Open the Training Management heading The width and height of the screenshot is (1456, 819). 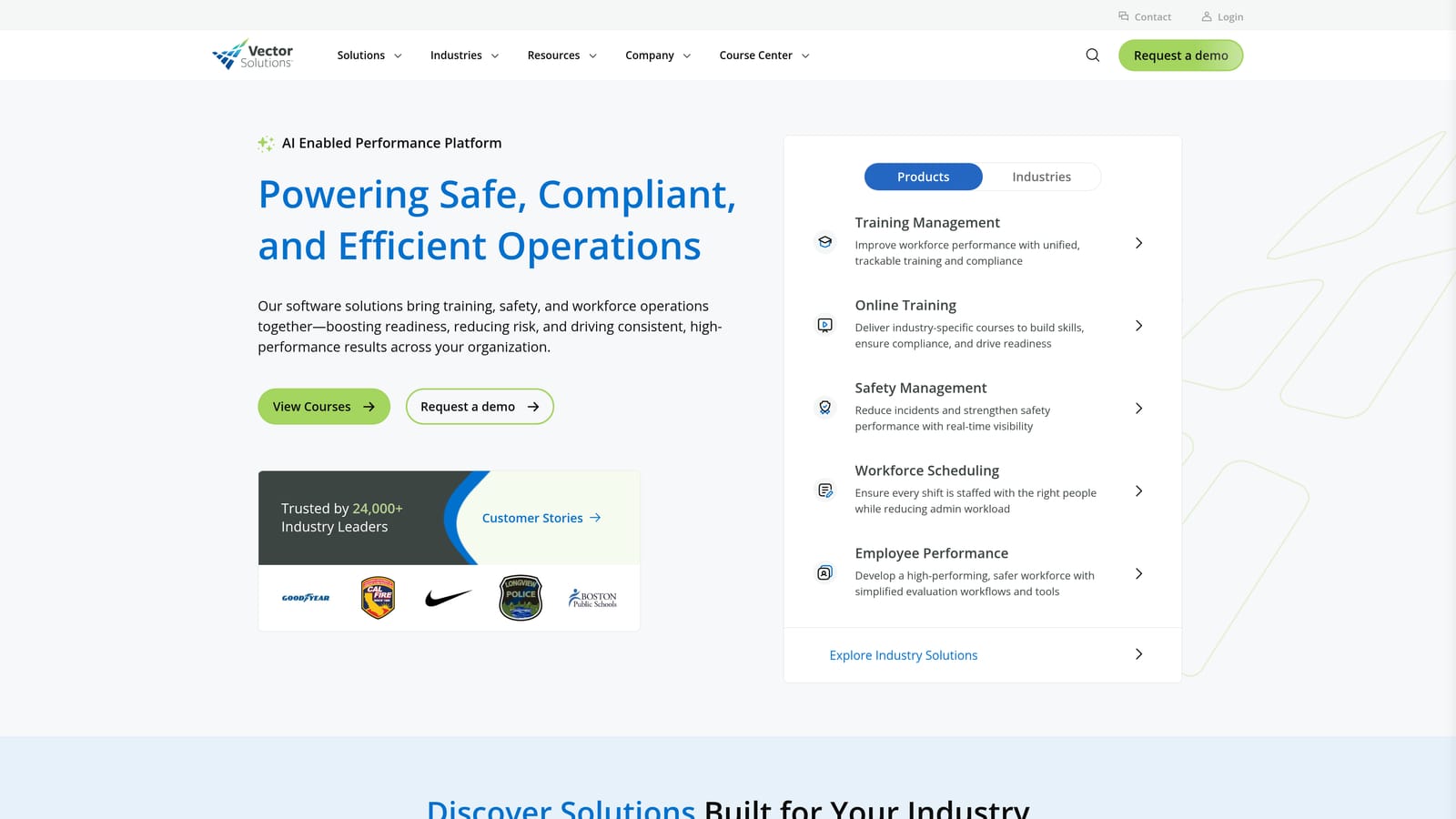927,223
